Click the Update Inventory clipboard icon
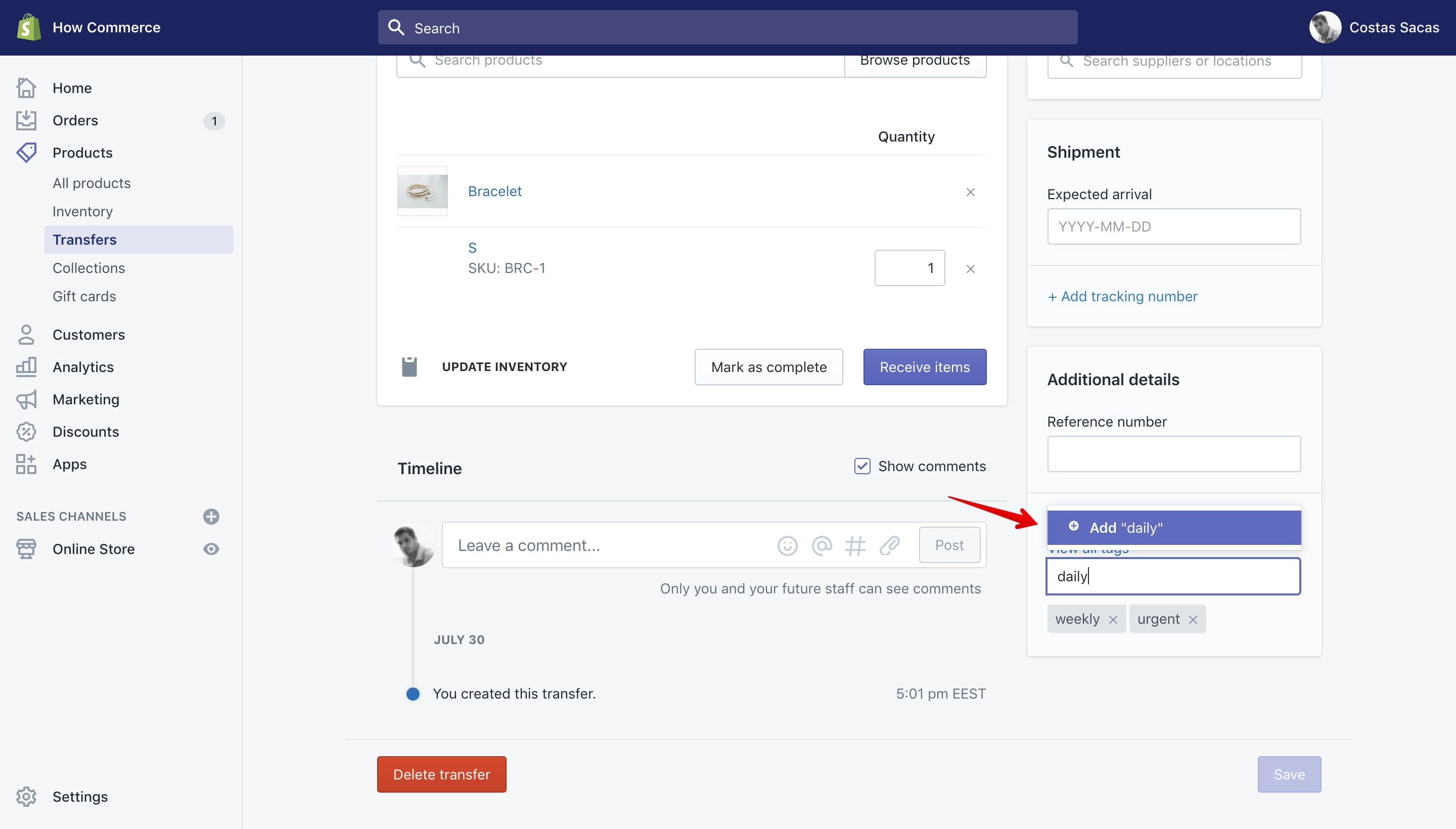Image resolution: width=1456 pixels, height=829 pixels. pos(409,366)
